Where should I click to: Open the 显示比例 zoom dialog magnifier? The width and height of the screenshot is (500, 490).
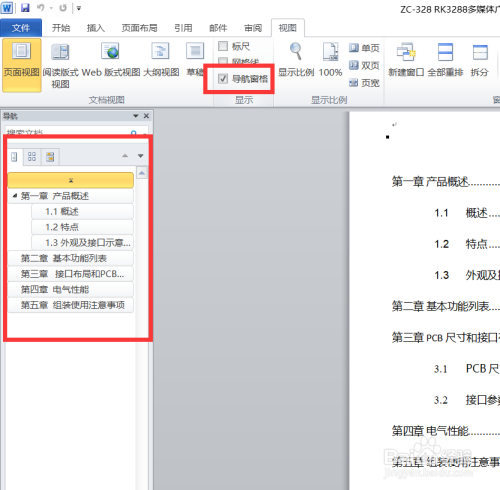(x=296, y=59)
